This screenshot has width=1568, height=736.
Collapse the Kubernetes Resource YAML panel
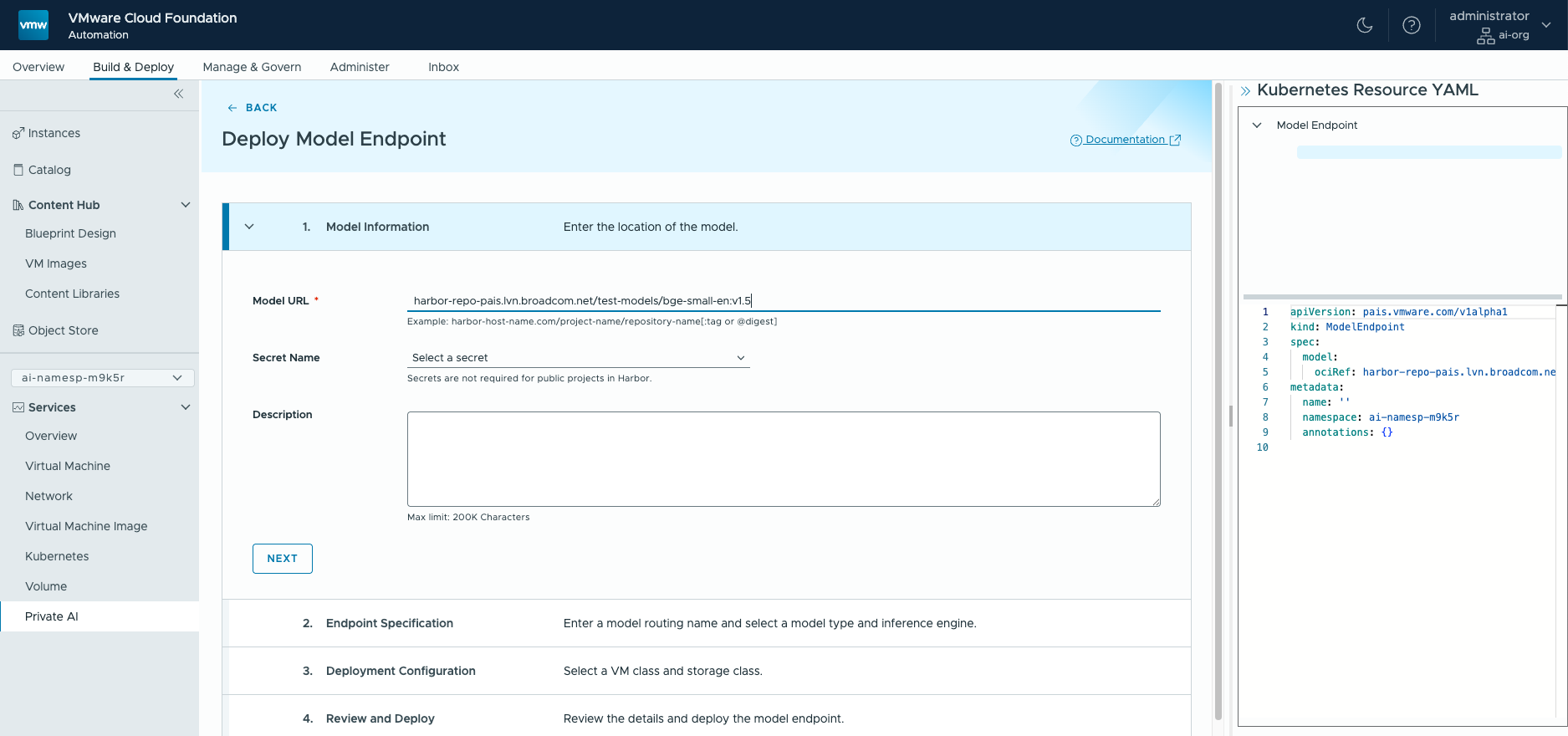coord(1245,91)
